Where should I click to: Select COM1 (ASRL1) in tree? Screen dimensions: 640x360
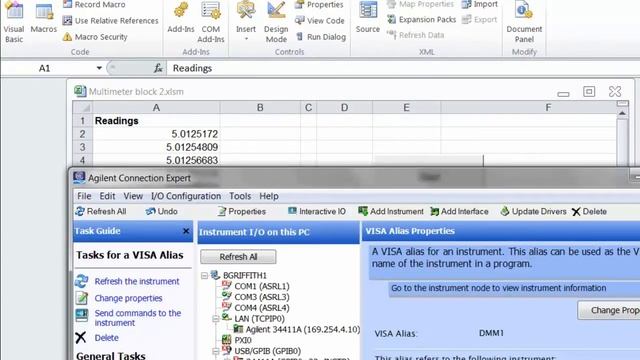262,287
